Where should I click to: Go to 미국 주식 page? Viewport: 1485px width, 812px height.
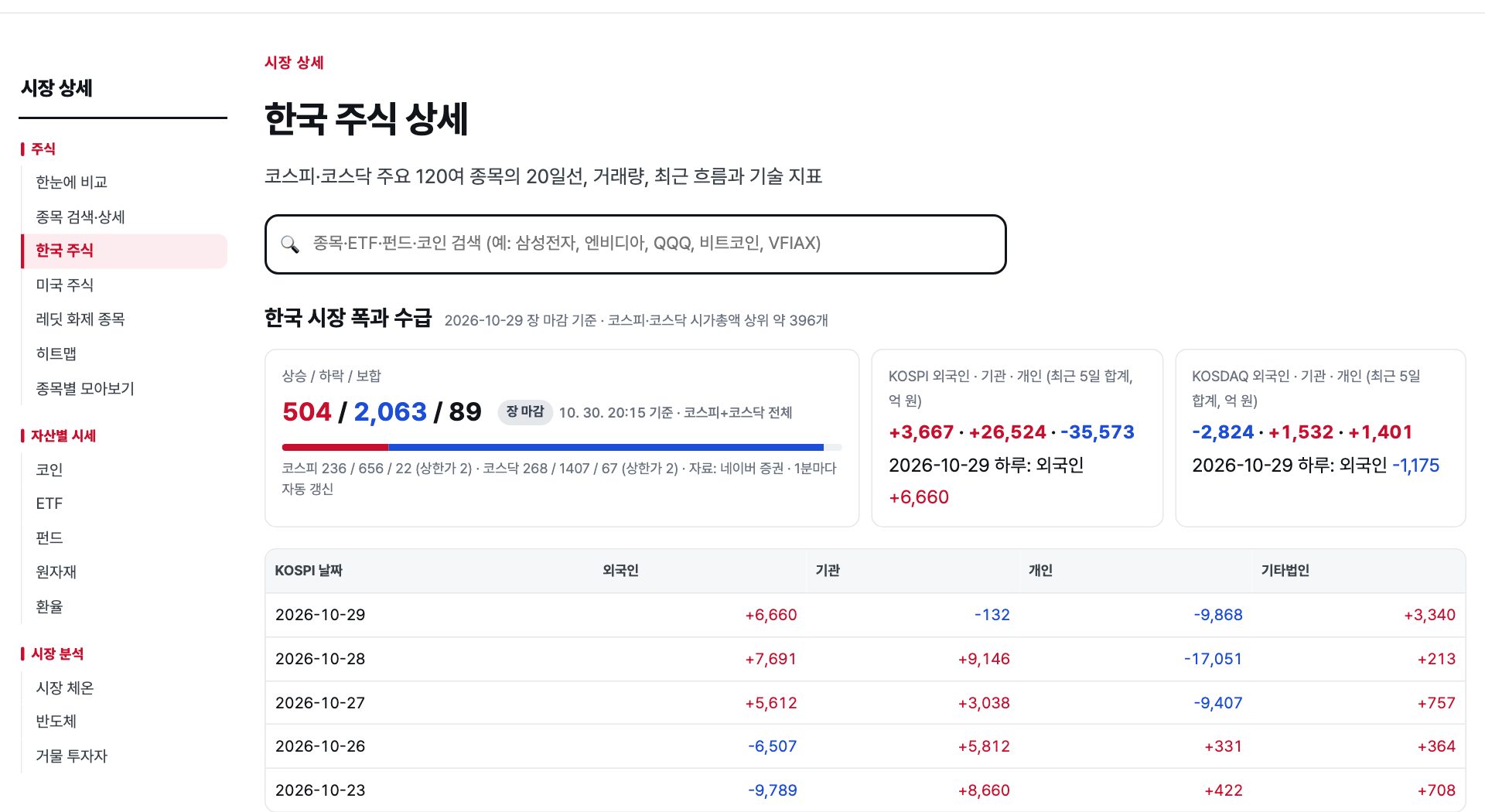[x=64, y=285]
